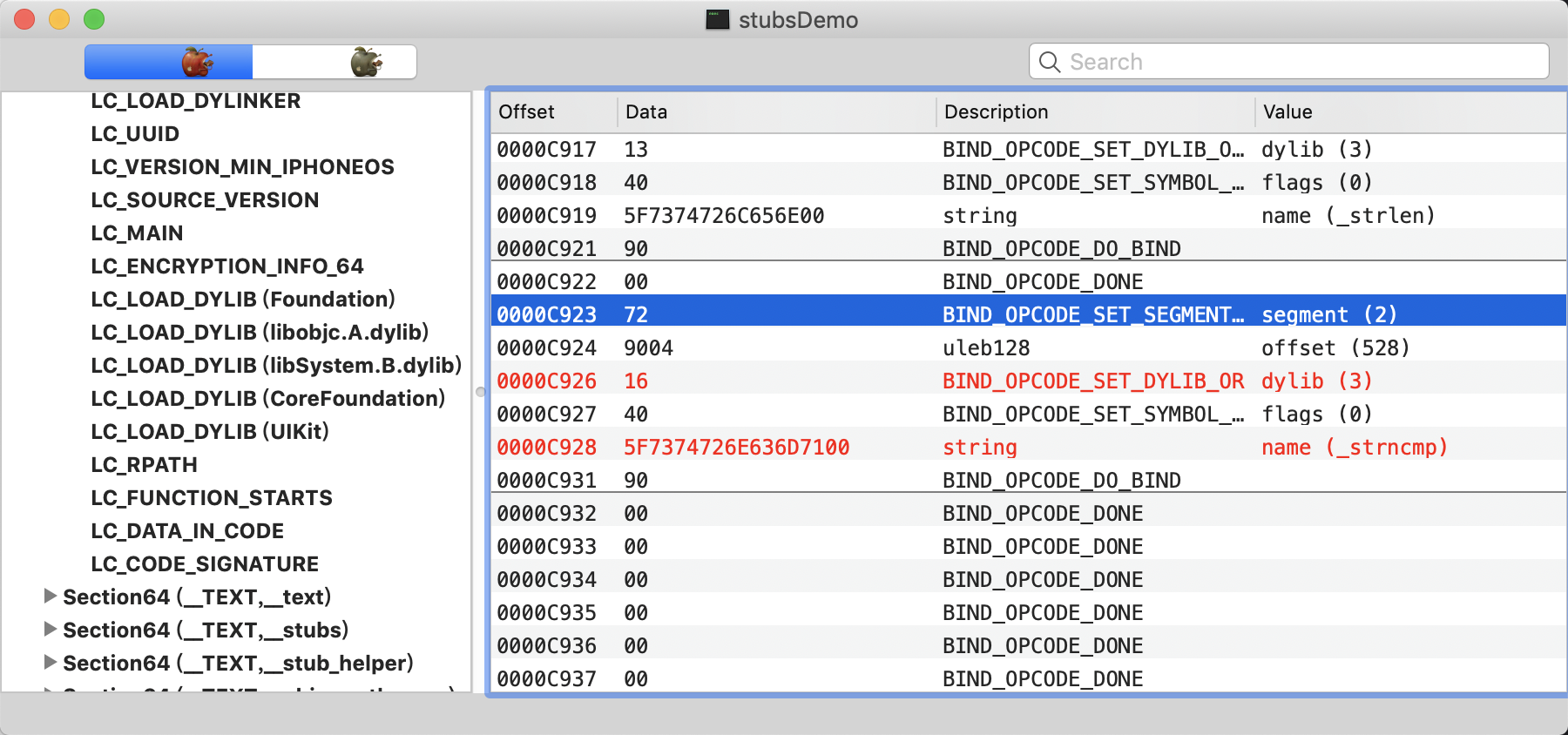Viewport: 1568px width, 735px height.
Task: Select LC_LOAD_DYLIB (libSystem.B.dylib) item
Action: [x=276, y=366]
